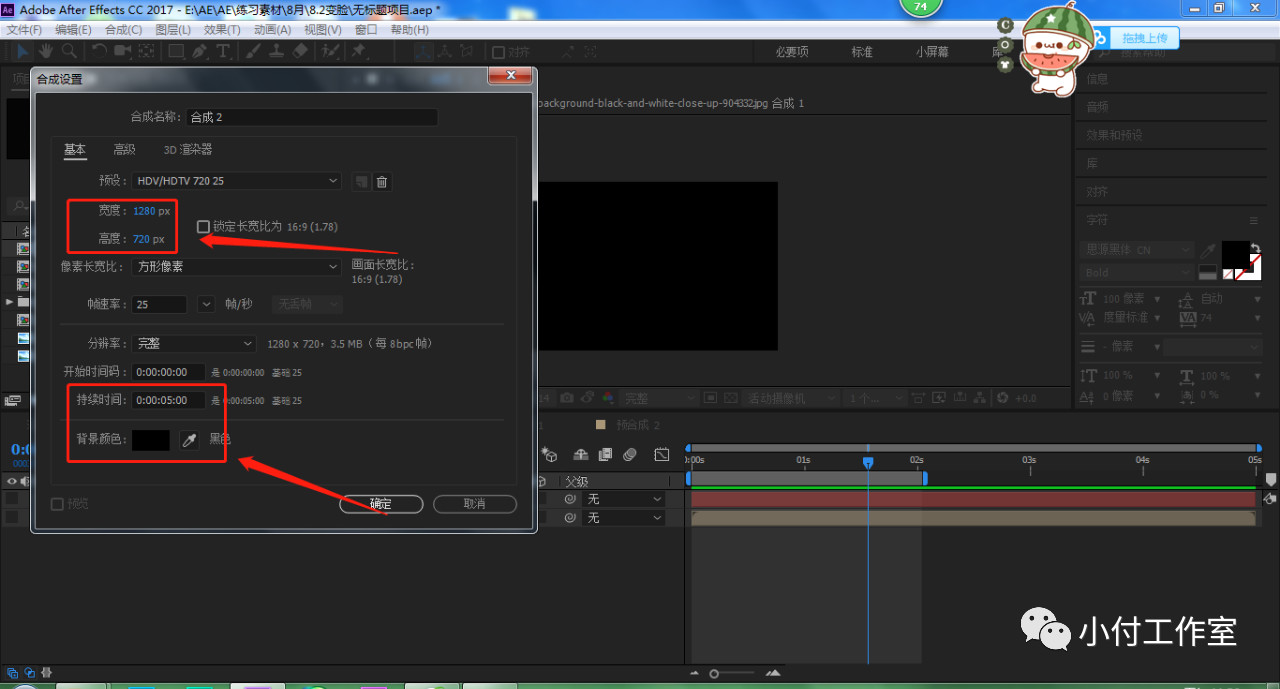The image size is (1280, 689).
Task: Open the pixel aspect ratio 方形像素 dropdown
Action: (236, 267)
